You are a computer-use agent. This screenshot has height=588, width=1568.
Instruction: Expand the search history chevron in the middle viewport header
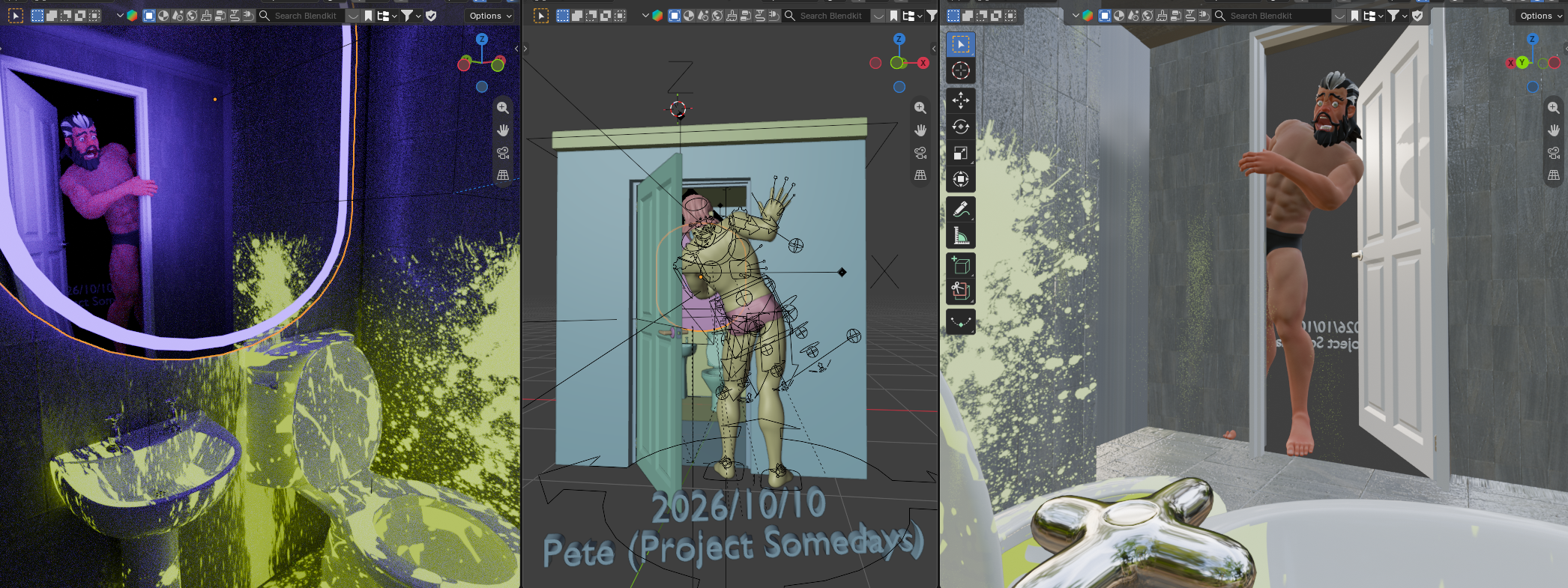(x=878, y=16)
